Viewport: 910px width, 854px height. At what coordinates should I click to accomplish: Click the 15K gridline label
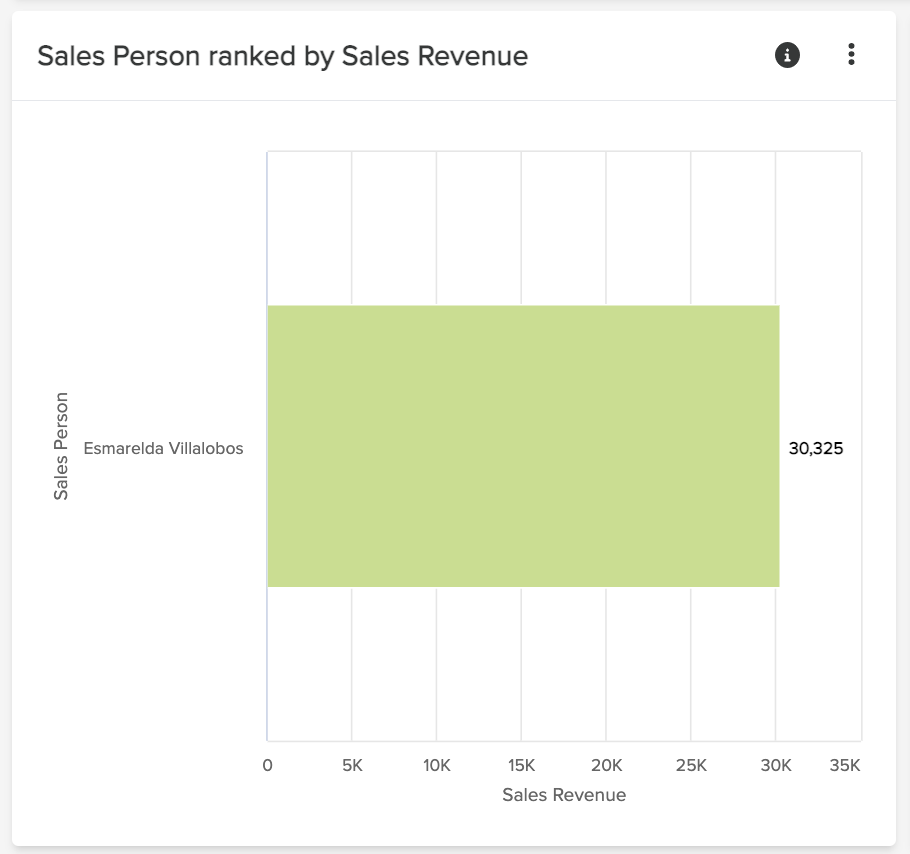(x=521, y=764)
